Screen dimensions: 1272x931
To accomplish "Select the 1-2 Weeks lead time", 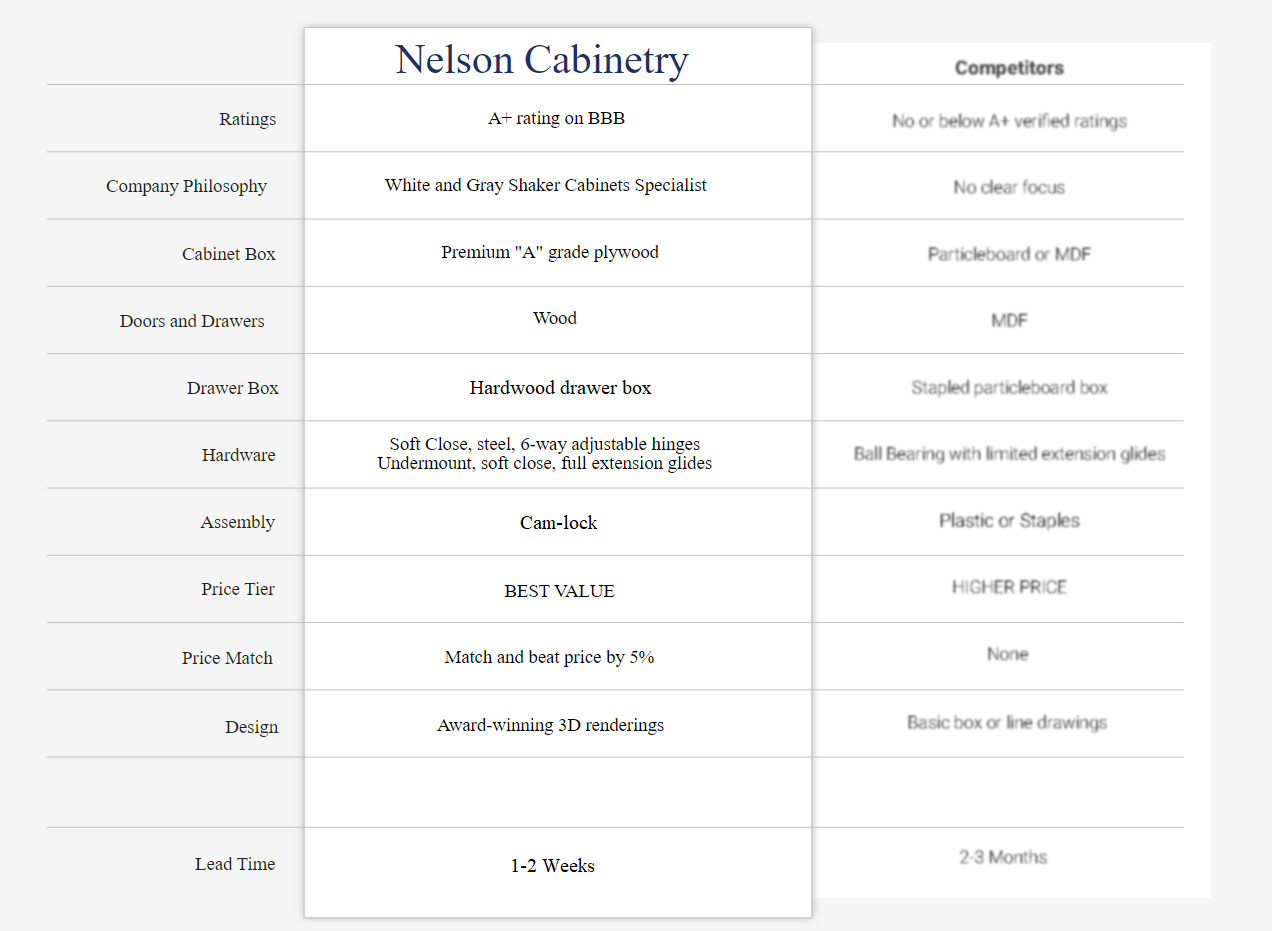I will click(x=552, y=866).
